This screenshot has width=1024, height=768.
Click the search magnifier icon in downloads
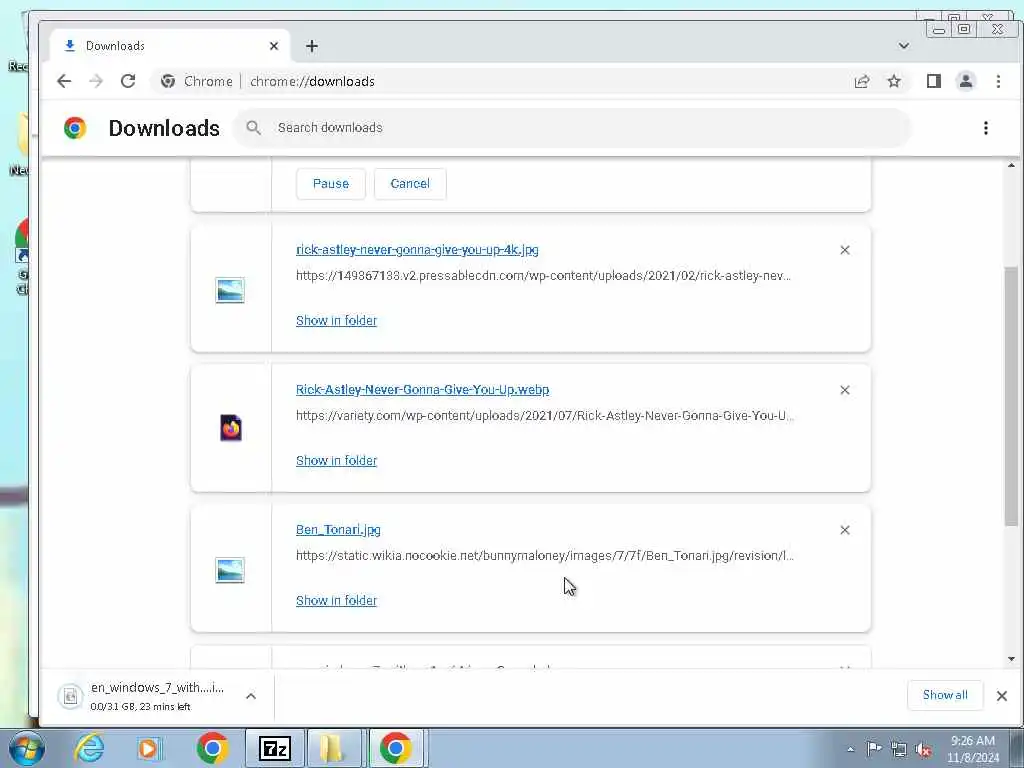tap(253, 128)
